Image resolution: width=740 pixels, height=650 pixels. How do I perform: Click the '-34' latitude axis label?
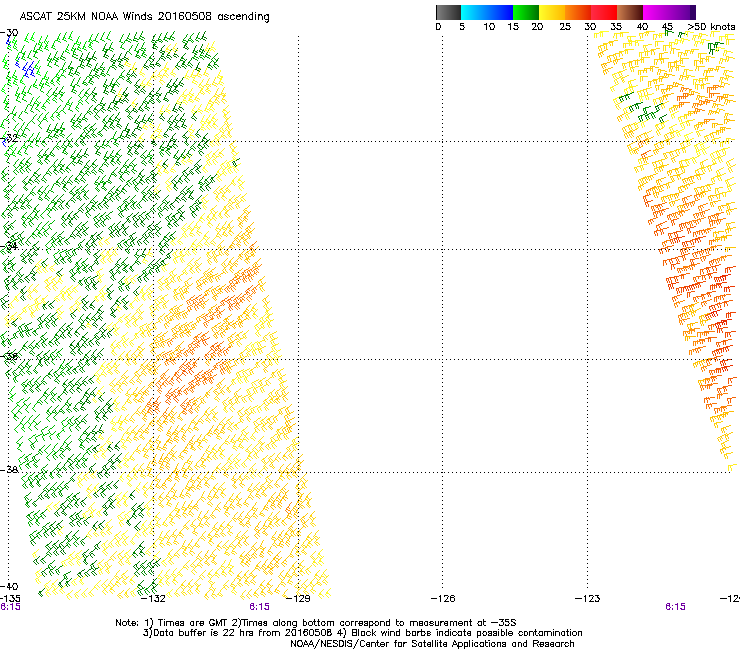pos(9,246)
